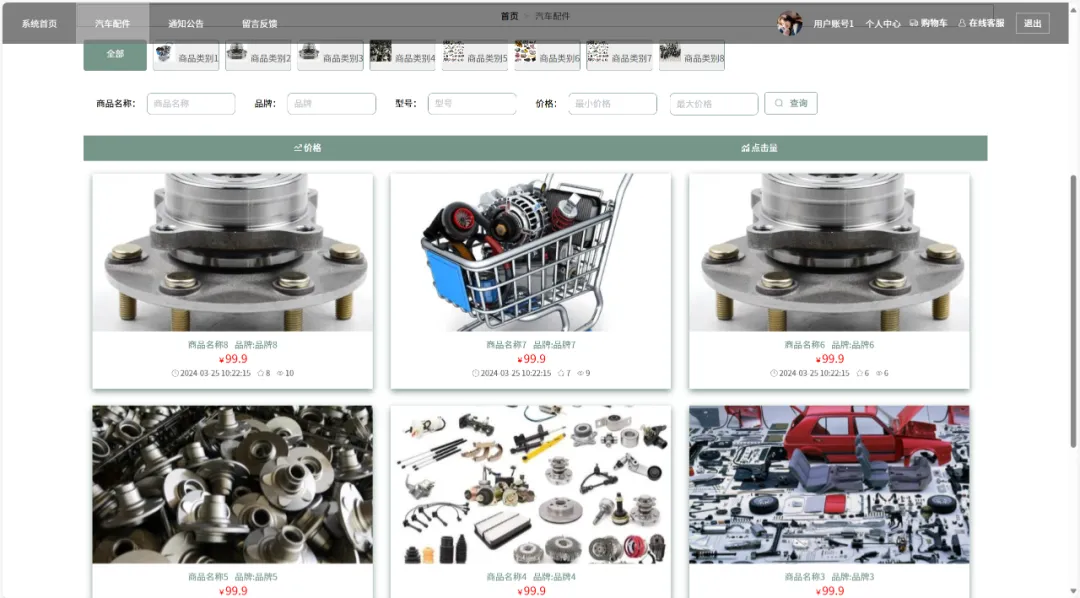Filter by 商品类别3

(x=331, y=55)
